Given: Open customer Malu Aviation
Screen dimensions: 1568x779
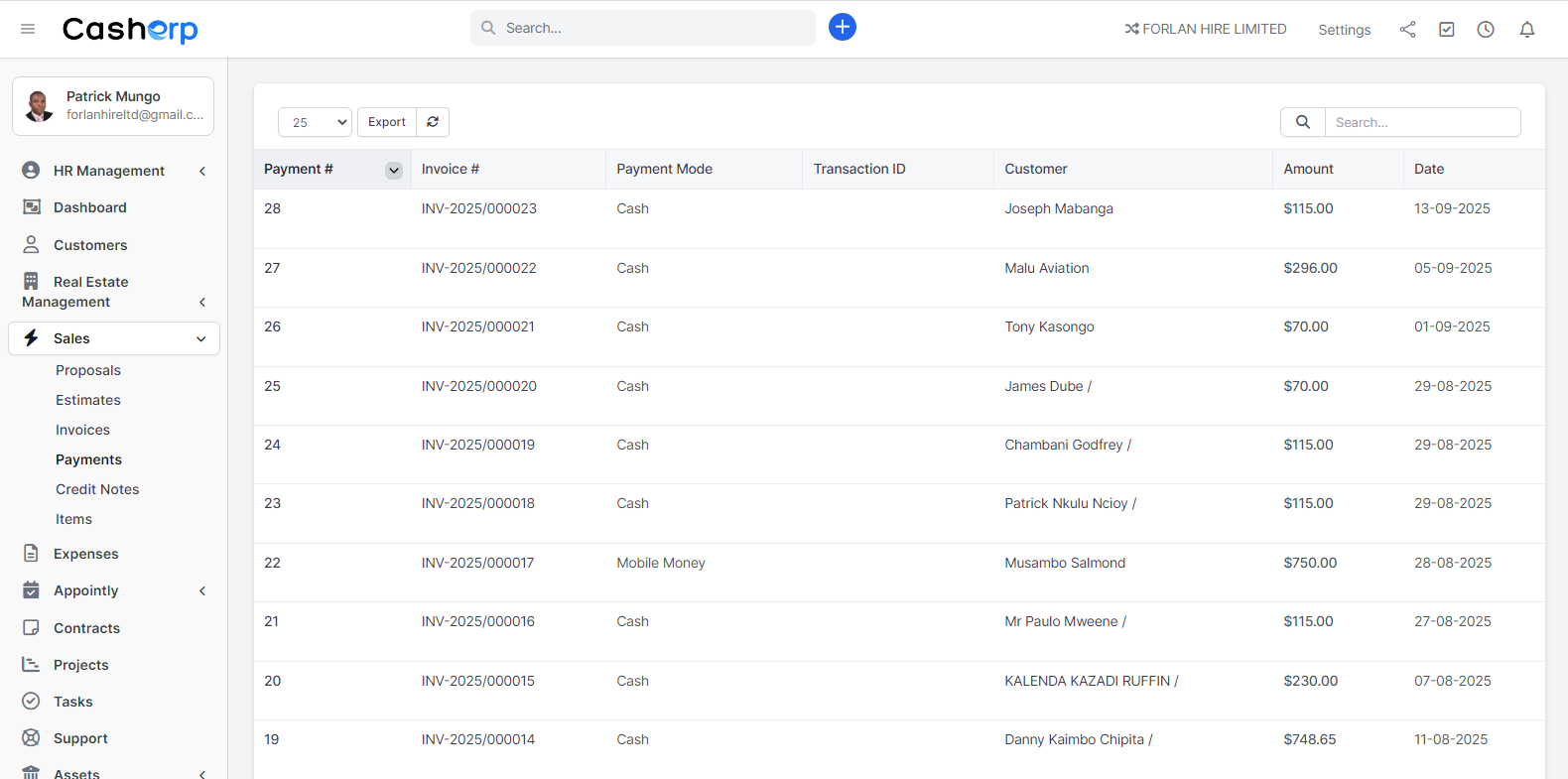Looking at the screenshot, I should [1046, 268].
